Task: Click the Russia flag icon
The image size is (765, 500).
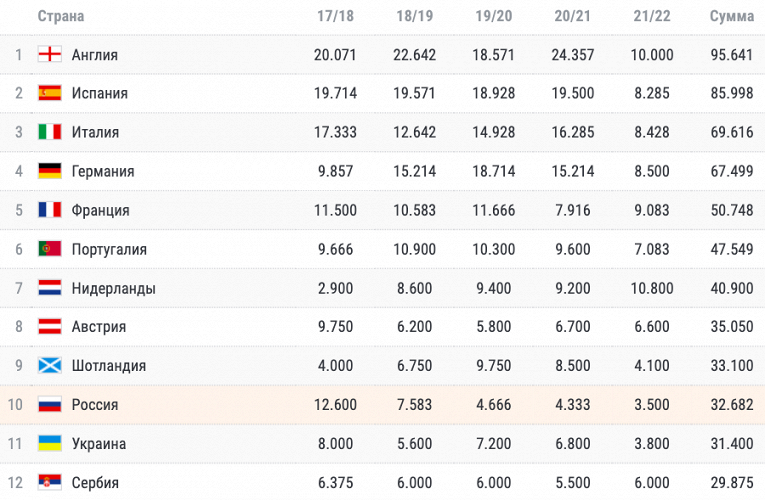Action: [x=50, y=405]
